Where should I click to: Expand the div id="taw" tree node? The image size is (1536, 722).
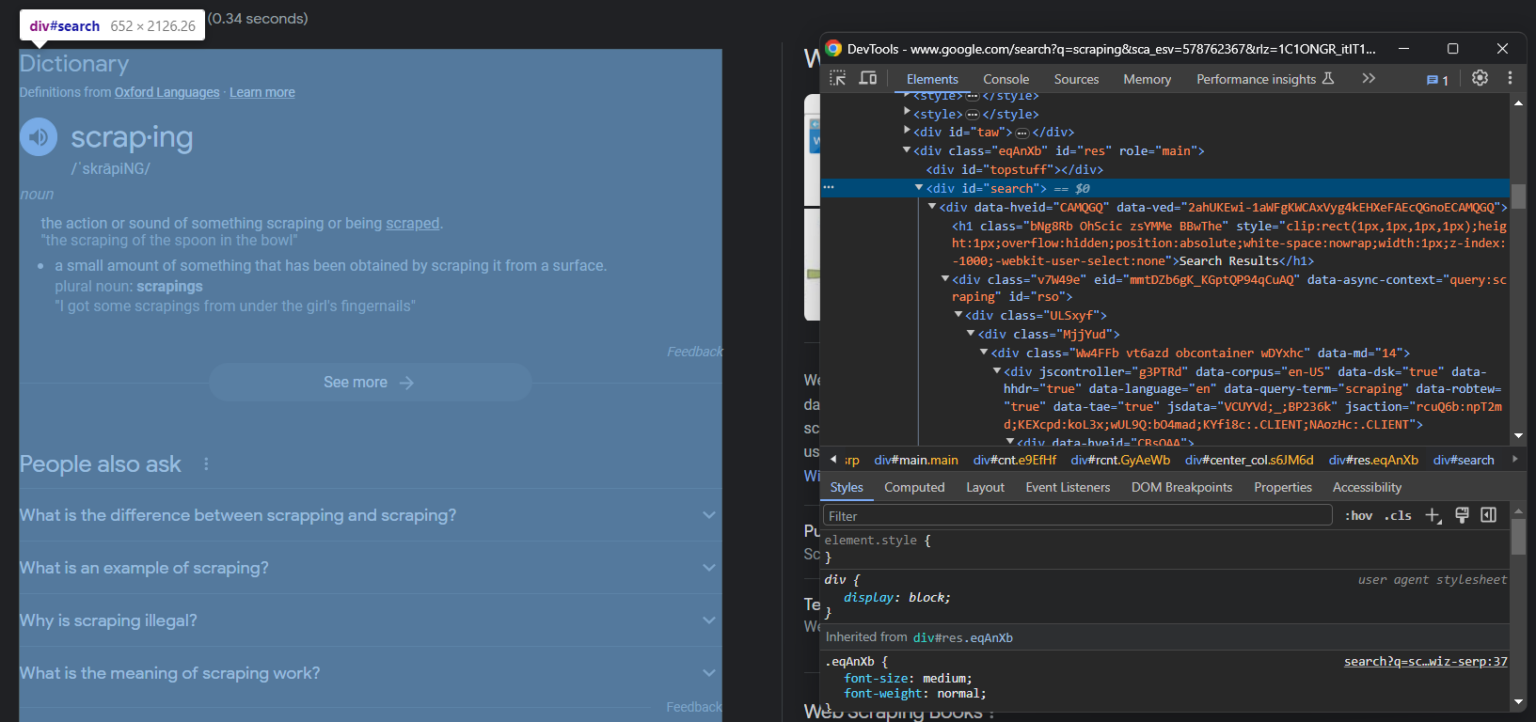[x=907, y=131]
